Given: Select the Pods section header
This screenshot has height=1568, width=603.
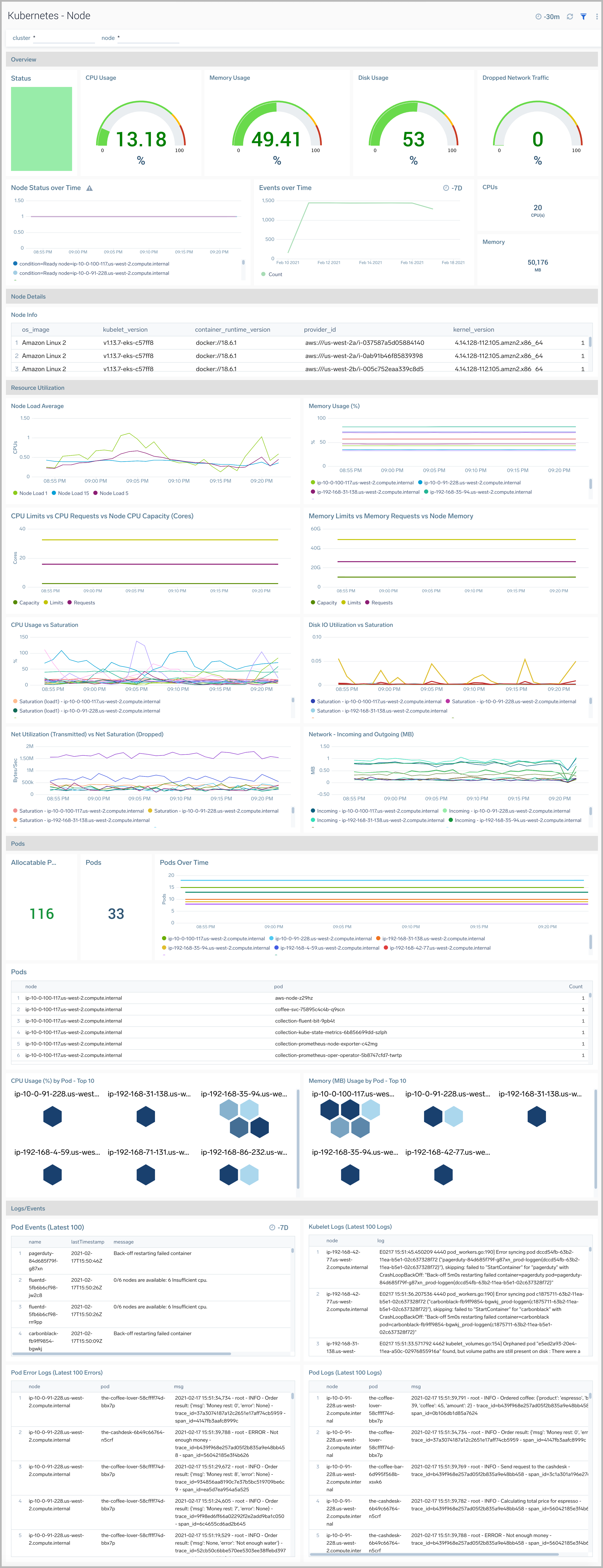Looking at the screenshot, I should coord(18,844).
